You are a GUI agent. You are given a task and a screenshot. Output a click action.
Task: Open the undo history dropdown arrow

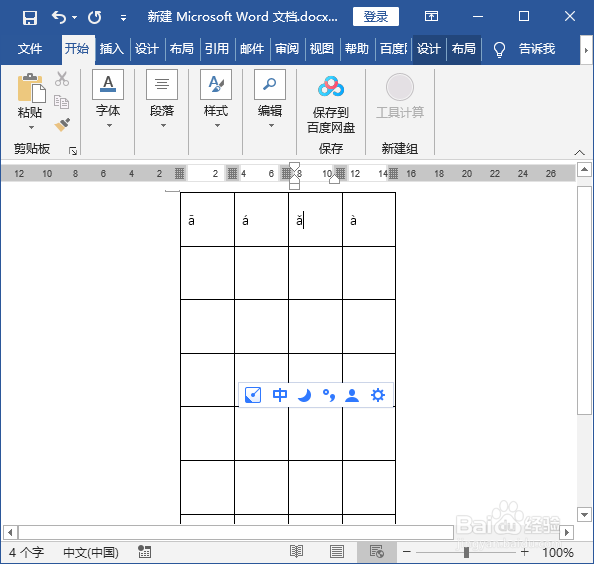click(x=74, y=17)
